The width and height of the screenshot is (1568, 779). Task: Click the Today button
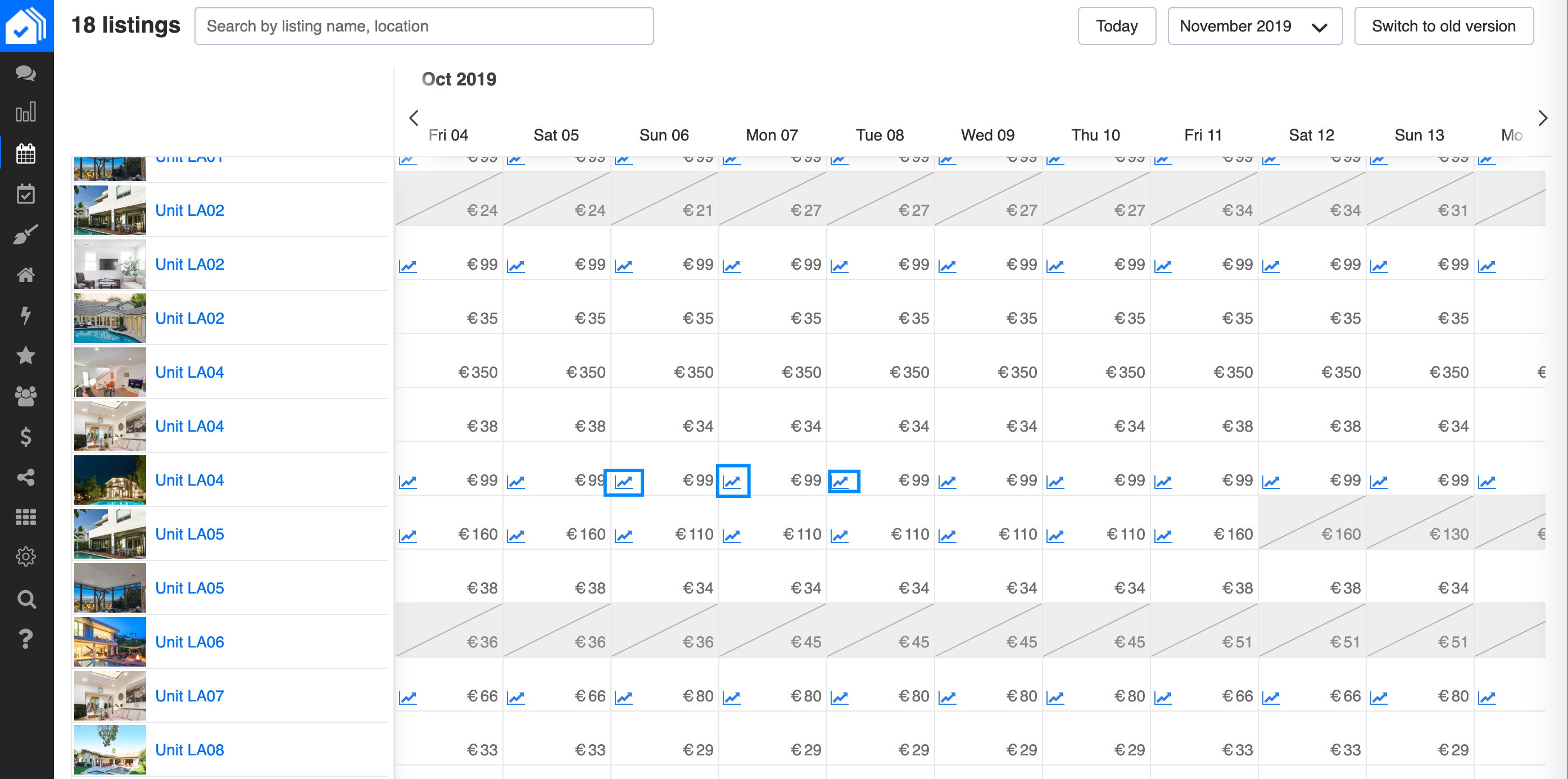(x=1116, y=26)
